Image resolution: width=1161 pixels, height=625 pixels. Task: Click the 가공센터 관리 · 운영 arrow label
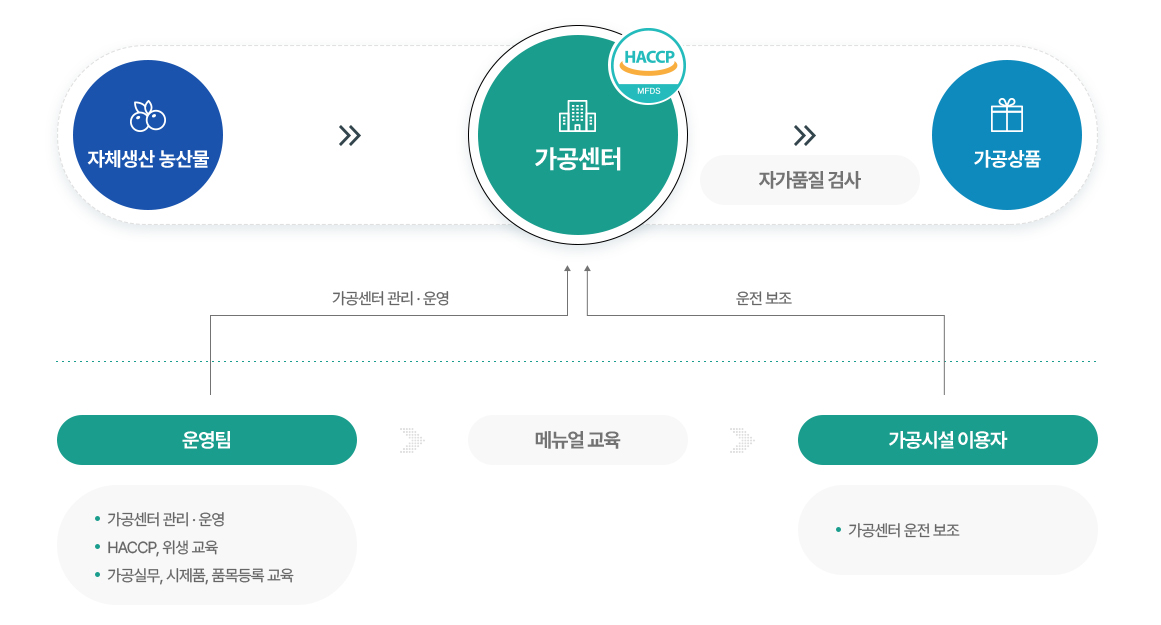(390, 298)
